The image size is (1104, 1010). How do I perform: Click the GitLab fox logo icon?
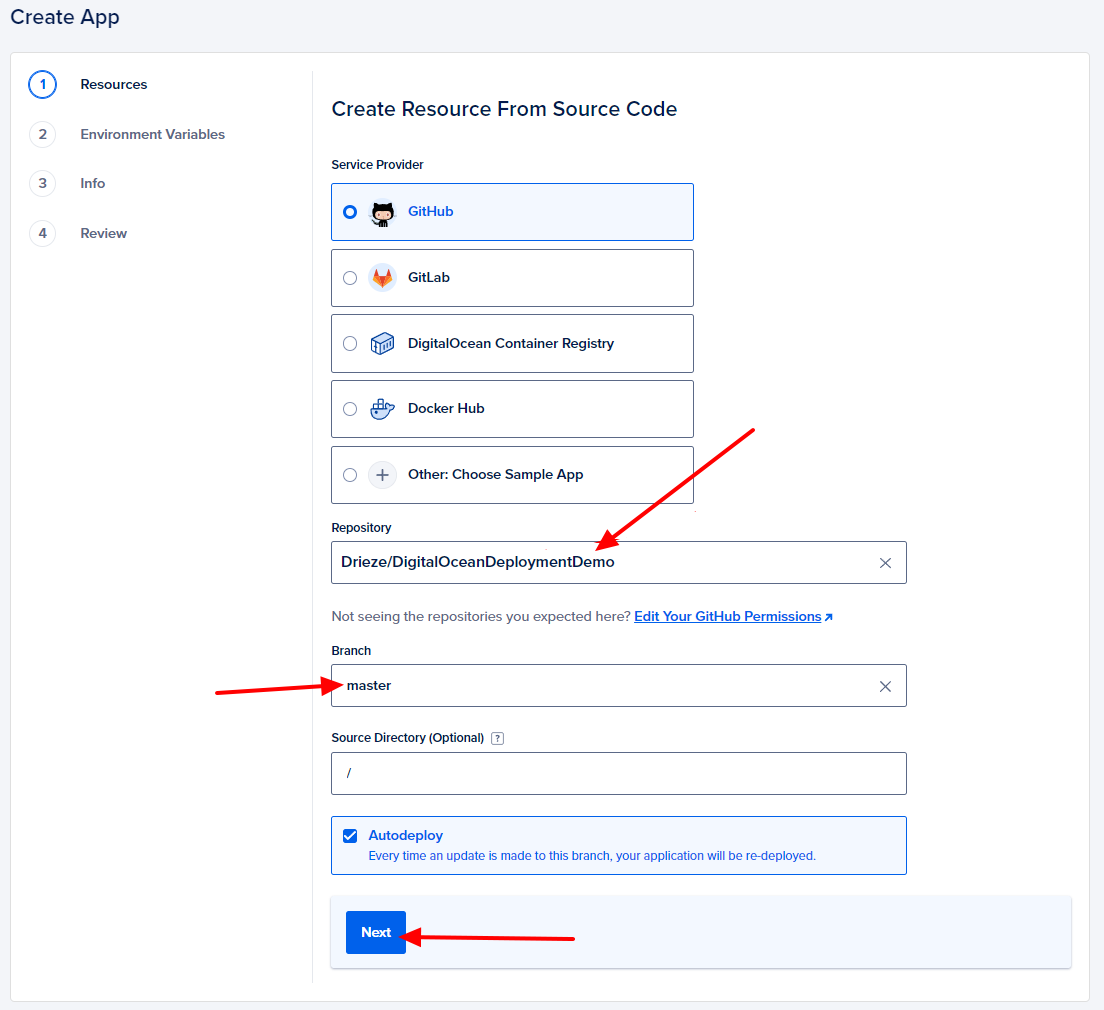[382, 278]
